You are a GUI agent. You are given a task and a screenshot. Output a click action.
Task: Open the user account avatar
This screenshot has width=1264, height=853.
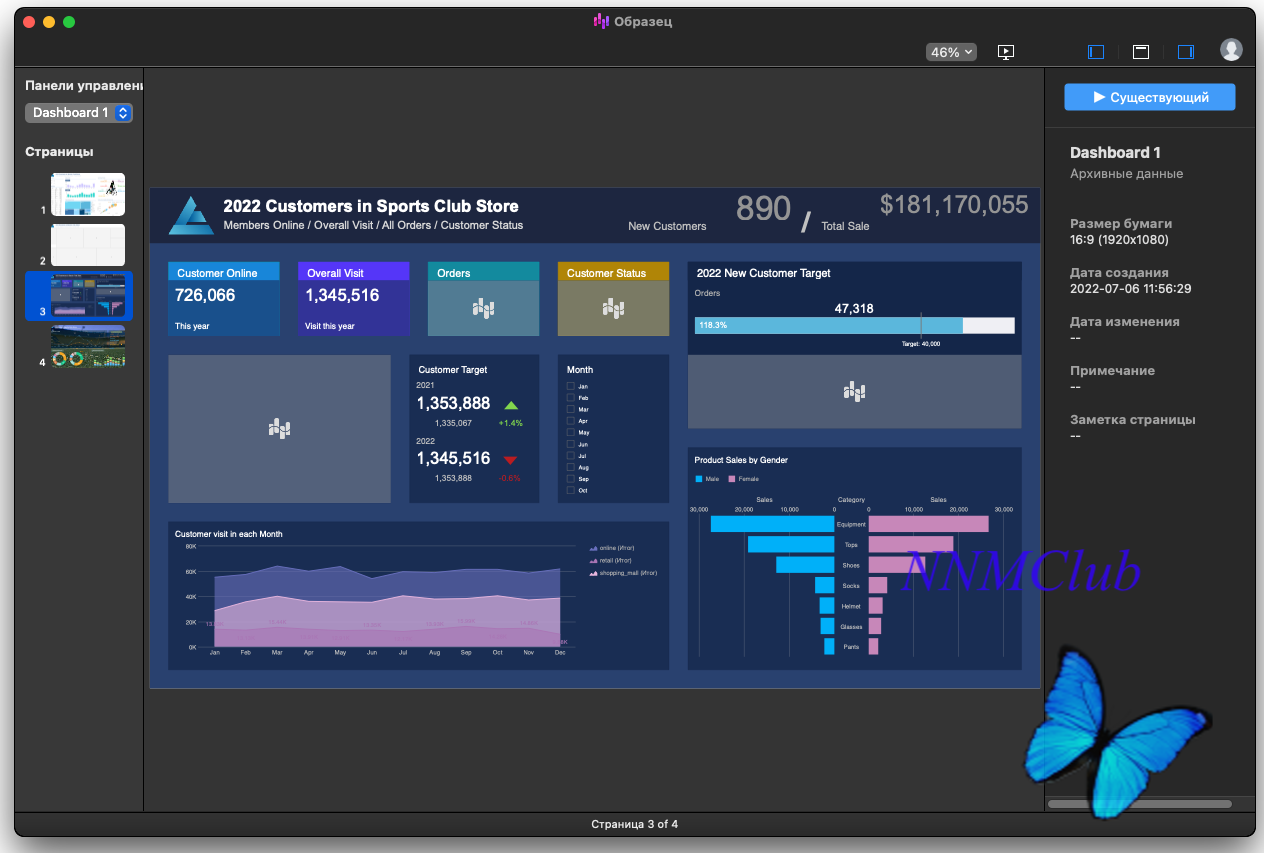click(x=1231, y=50)
